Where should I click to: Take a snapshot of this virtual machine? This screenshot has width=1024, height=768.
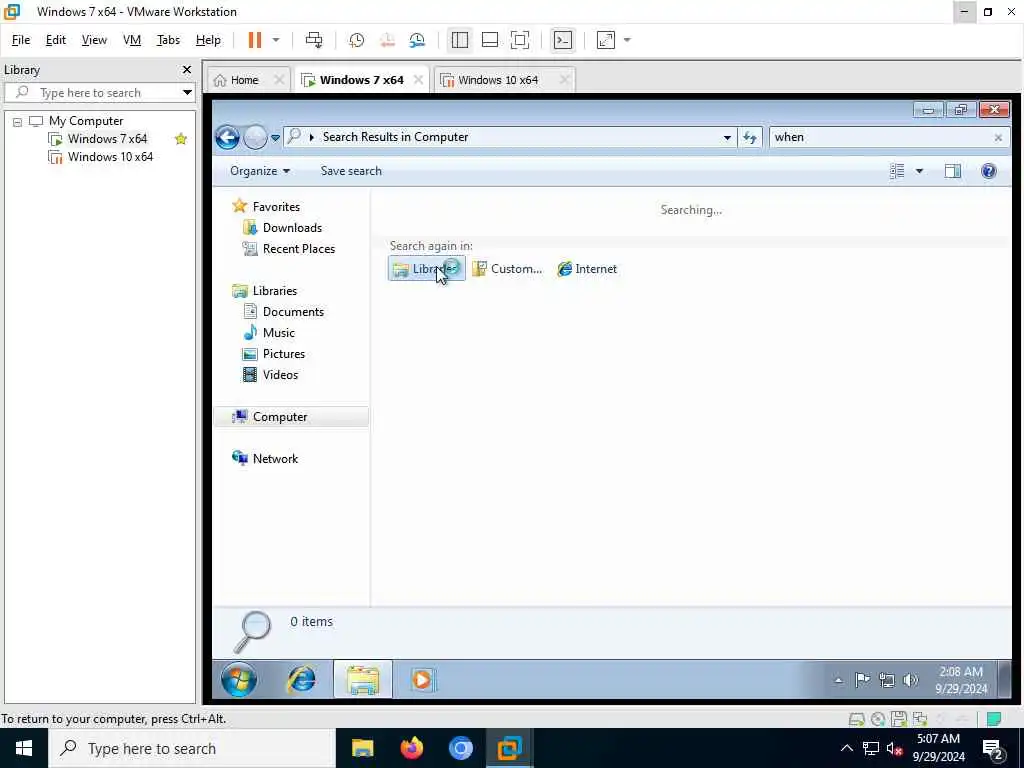[356, 40]
